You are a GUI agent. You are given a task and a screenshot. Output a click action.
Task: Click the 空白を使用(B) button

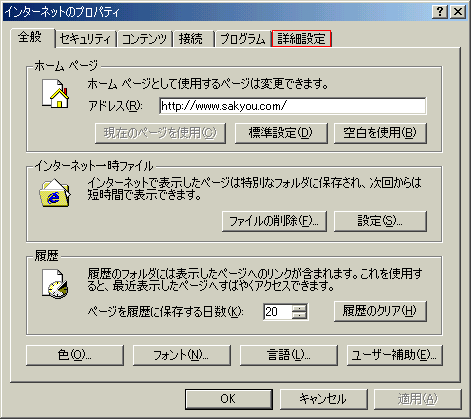(x=380, y=133)
